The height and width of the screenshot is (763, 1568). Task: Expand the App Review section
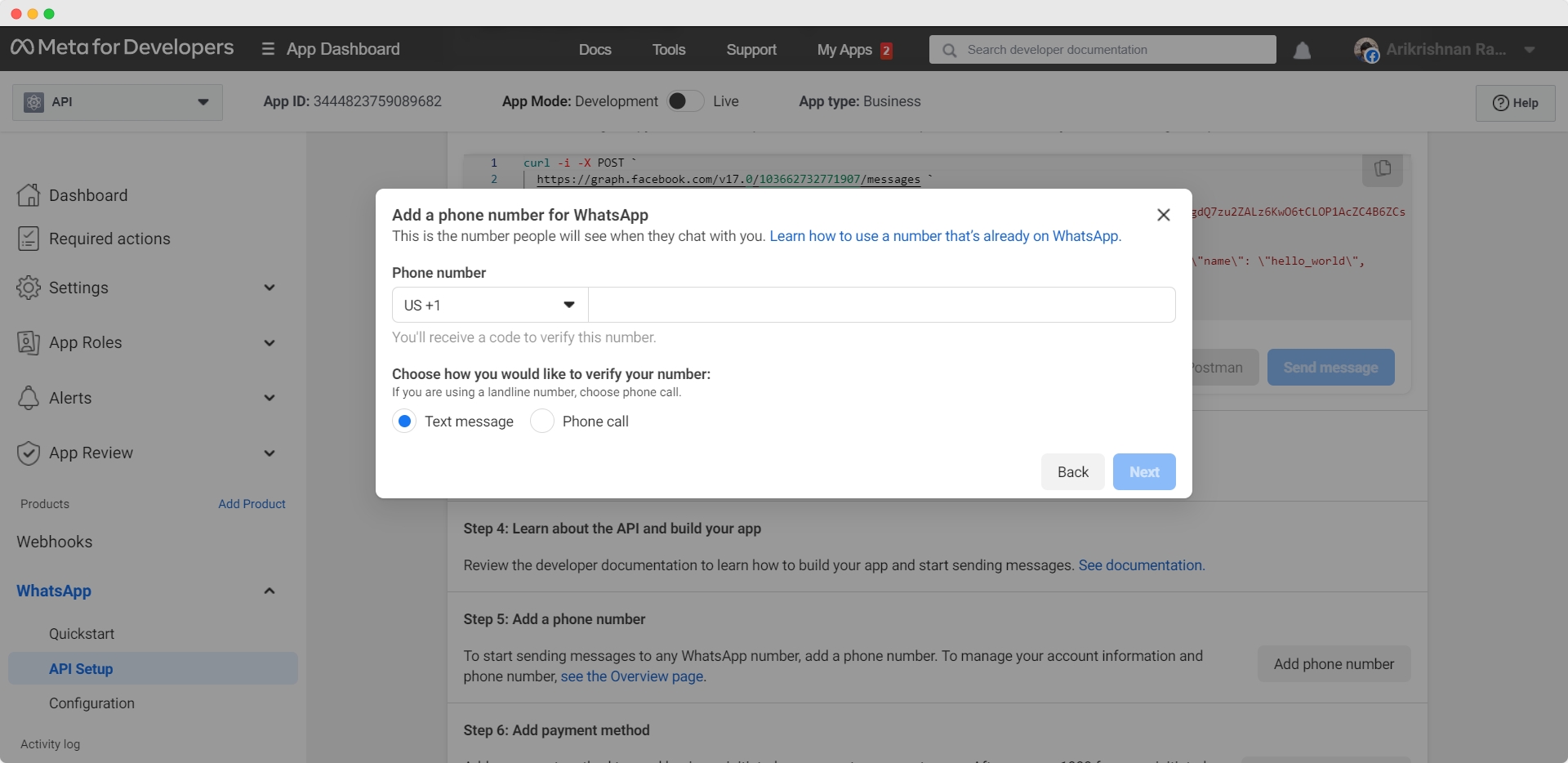[269, 453]
